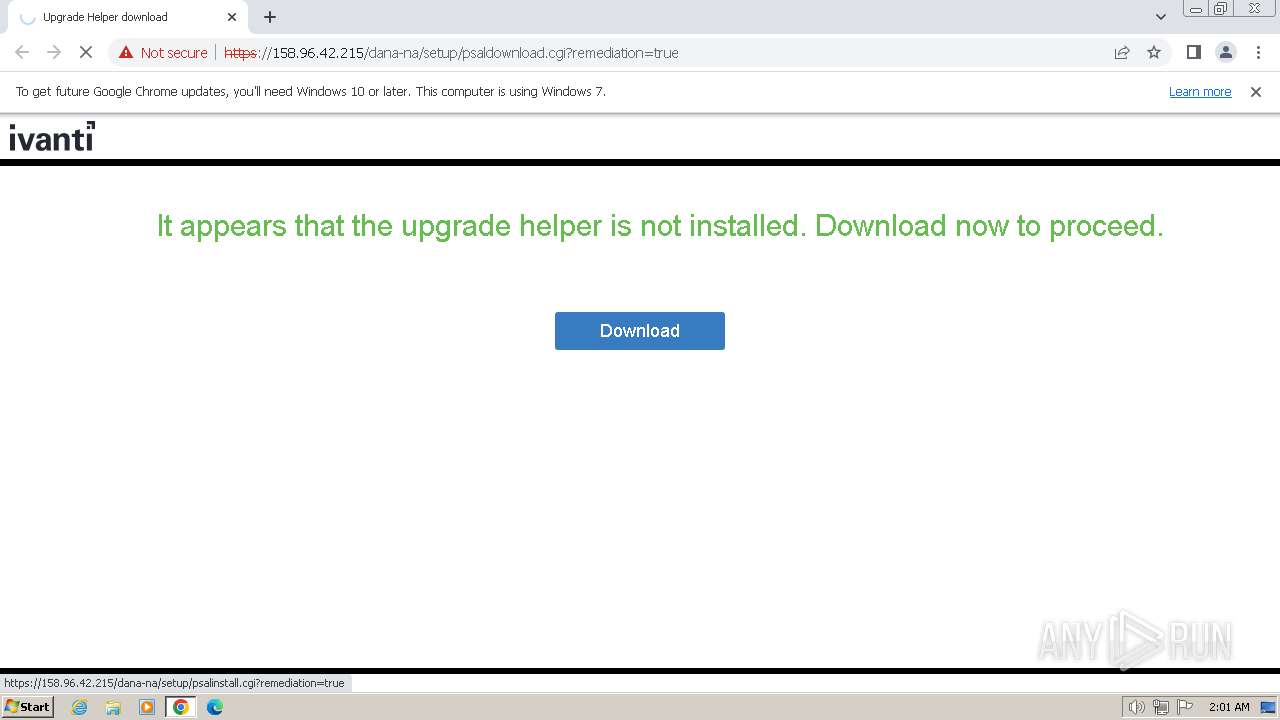
Task: Open the Chrome profile menu
Action: [1225, 53]
